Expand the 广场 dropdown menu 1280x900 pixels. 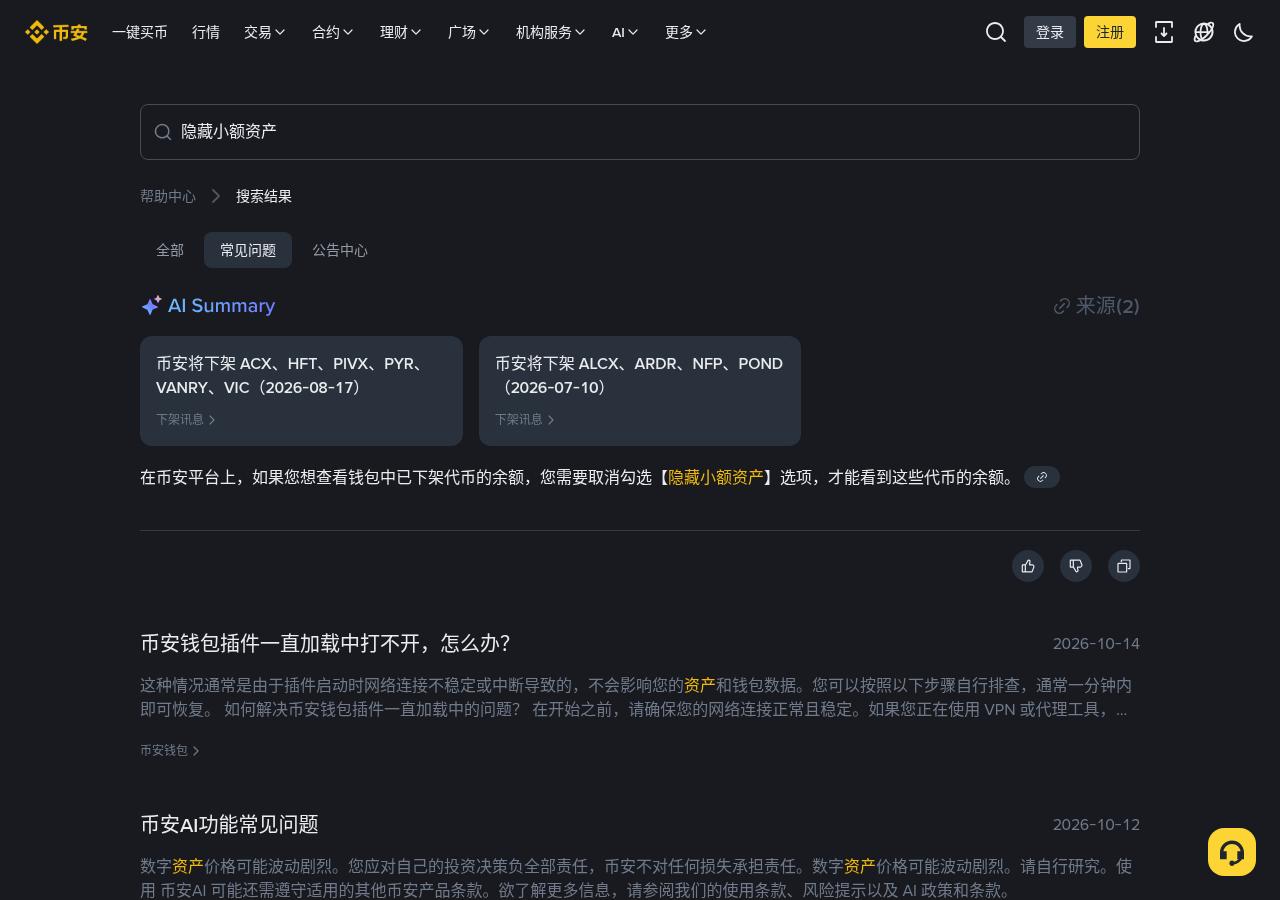tap(469, 32)
